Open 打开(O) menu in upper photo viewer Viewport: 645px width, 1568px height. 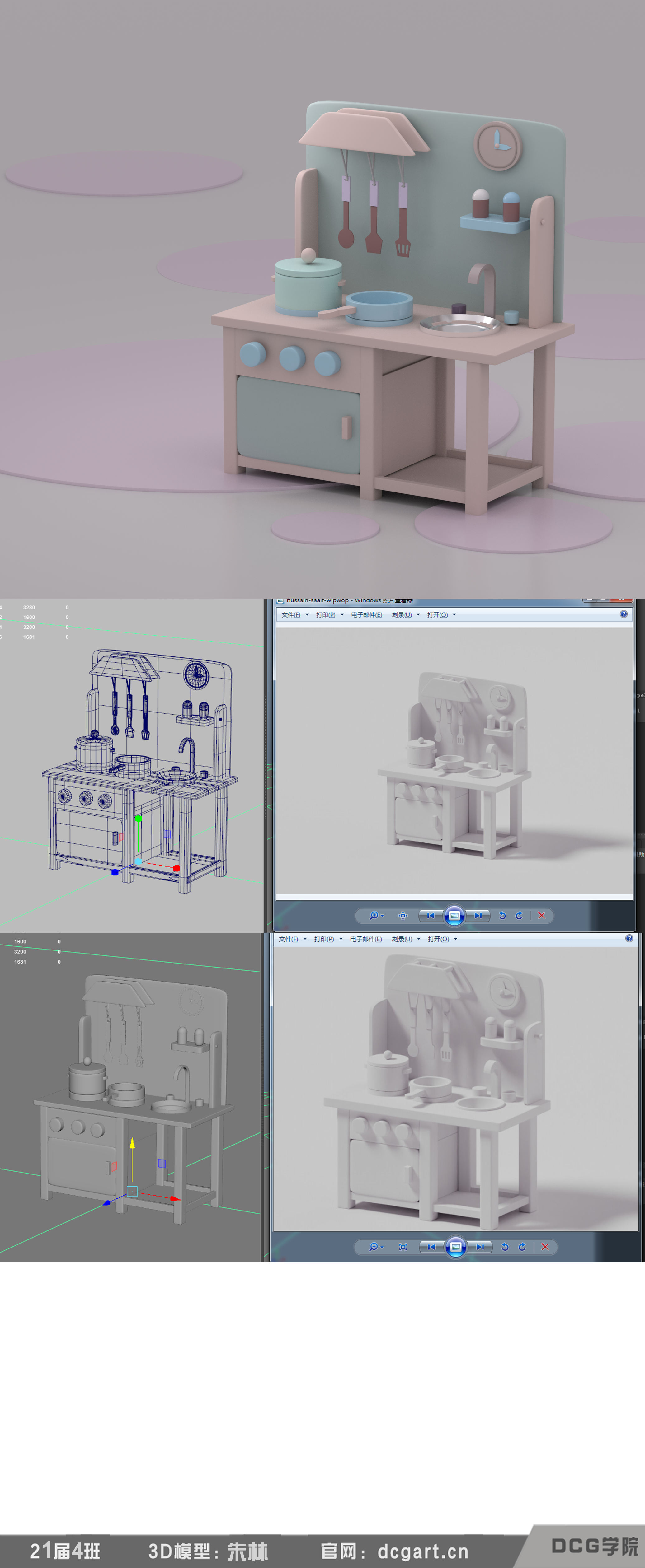click(x=442, y=615)
